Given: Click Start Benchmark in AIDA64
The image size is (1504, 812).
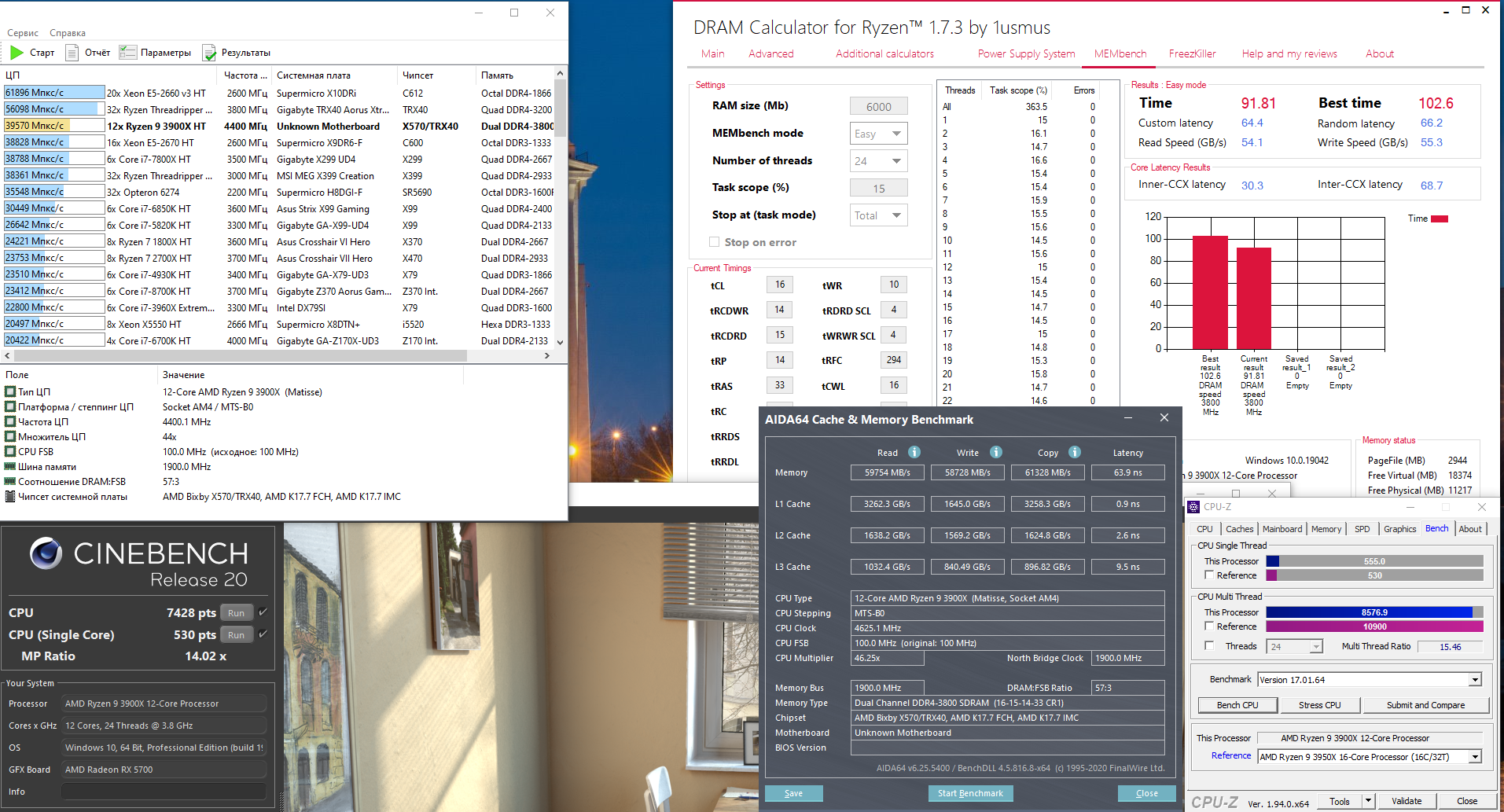Looking at the screenshot, I should coord(970,793).
